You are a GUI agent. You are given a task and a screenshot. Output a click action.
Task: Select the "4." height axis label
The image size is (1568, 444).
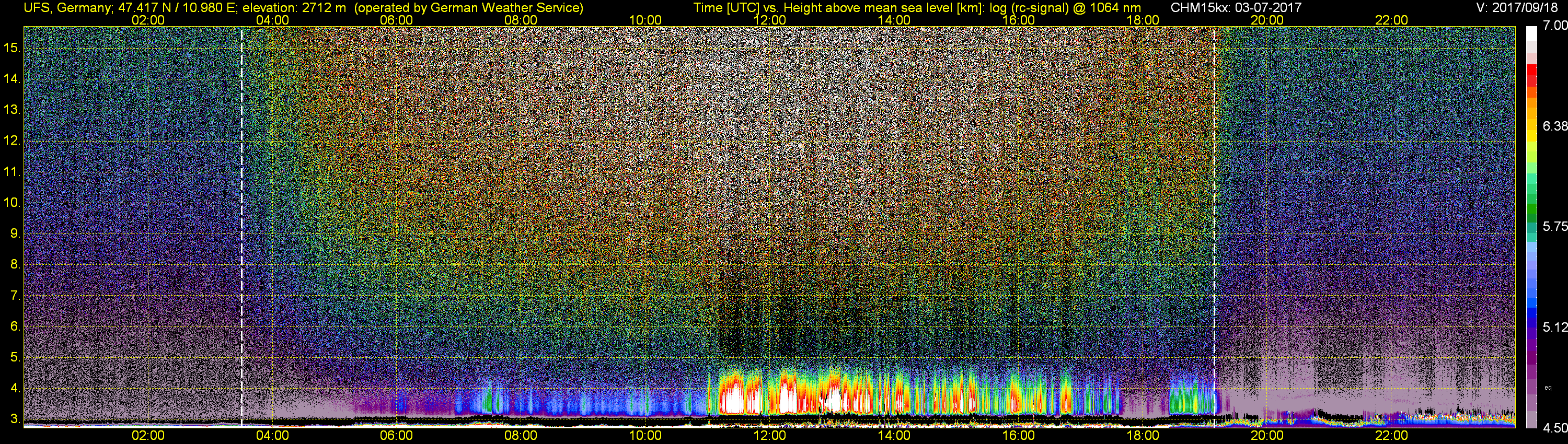[x=15, y=389]
